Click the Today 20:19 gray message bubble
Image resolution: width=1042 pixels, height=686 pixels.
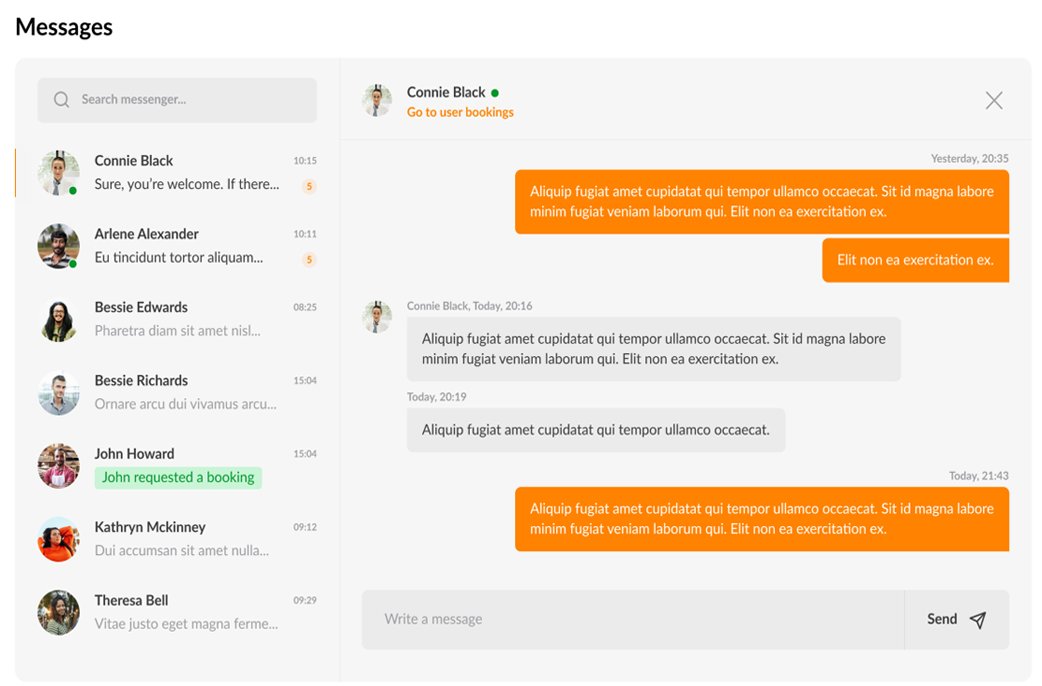point(595,430)
